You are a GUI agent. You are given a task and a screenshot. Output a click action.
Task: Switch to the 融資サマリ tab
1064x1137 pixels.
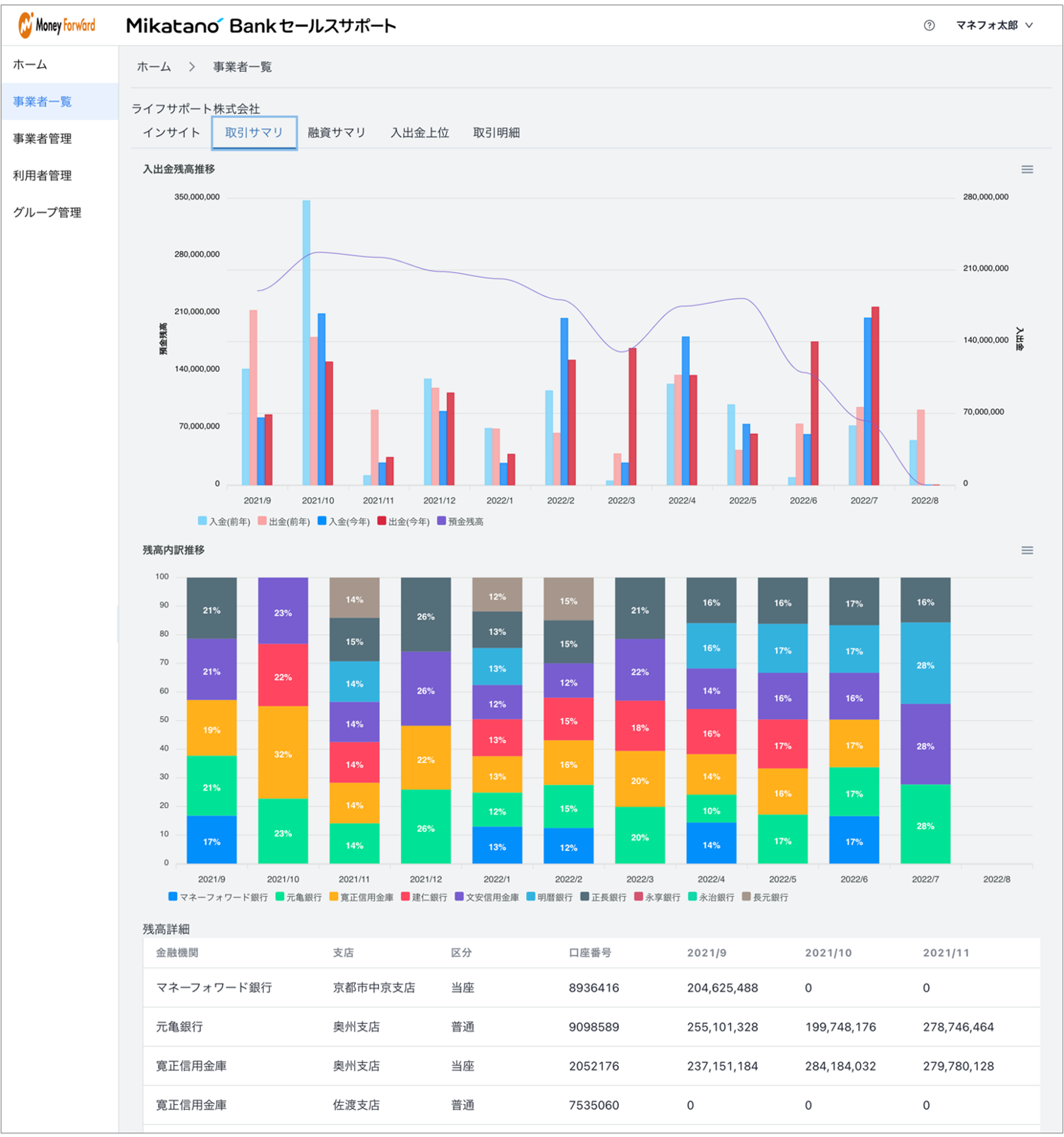tap(337, 133)
